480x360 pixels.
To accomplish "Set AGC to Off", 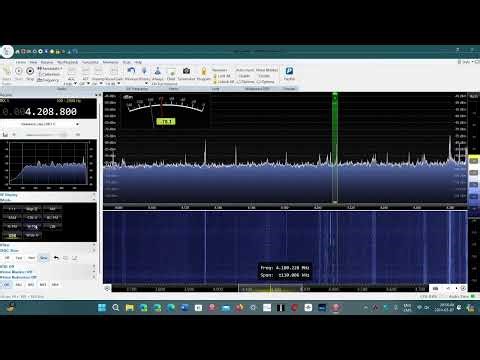I will (x=7, y=258).
